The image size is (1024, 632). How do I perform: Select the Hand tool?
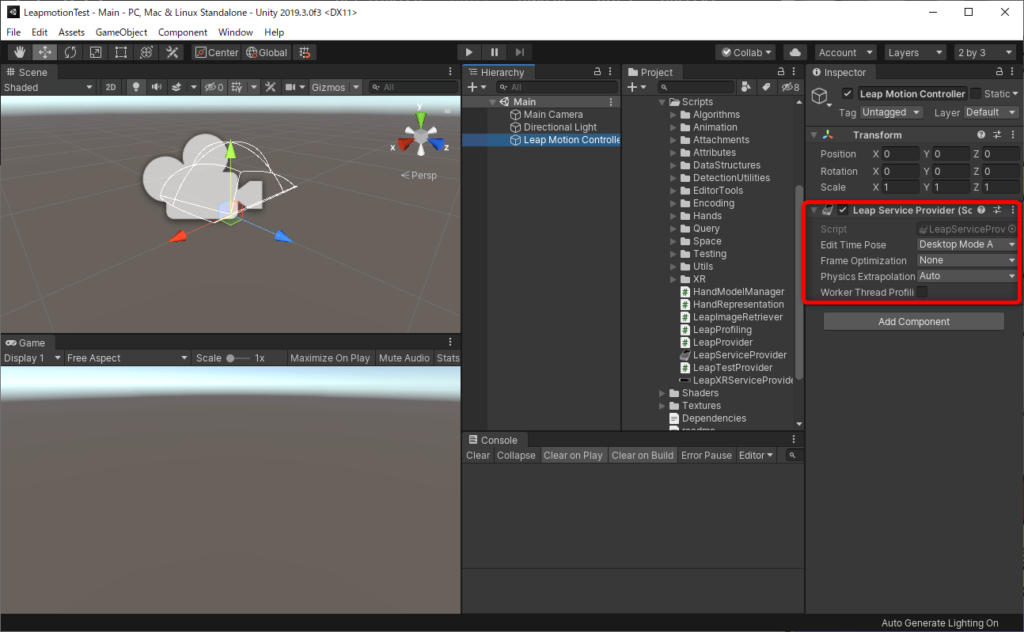19,52
